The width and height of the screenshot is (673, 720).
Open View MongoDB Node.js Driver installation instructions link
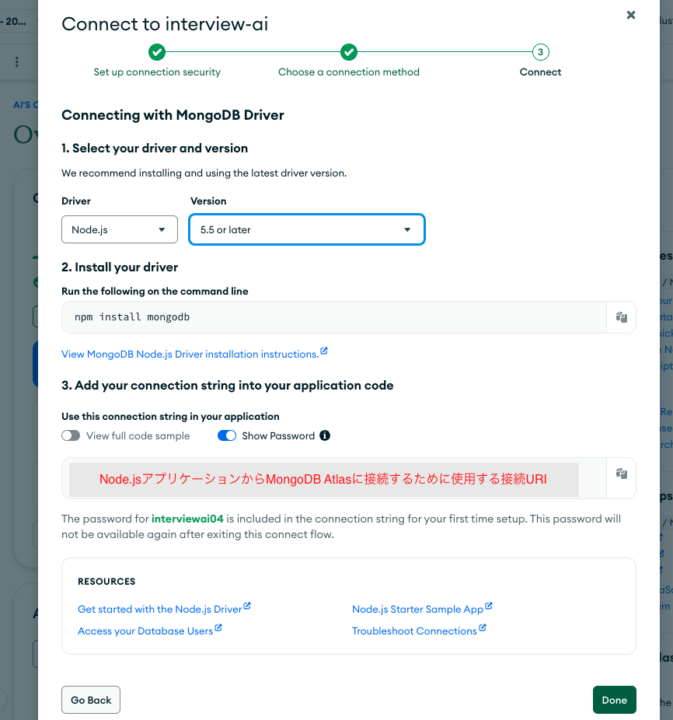pyautogui.click(x=194, y=354)
